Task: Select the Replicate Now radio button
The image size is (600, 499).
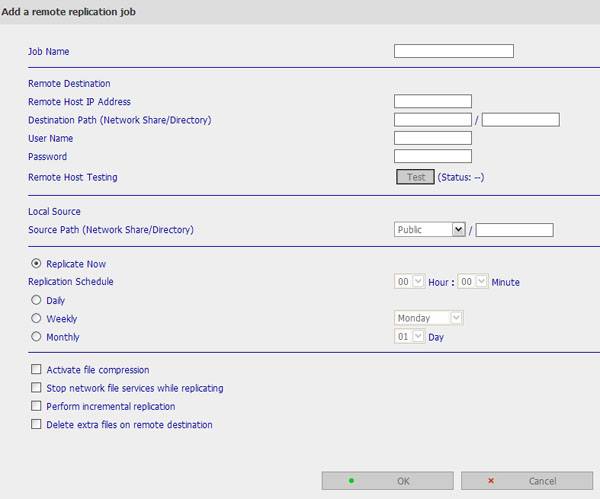Action: coord(36,263)
